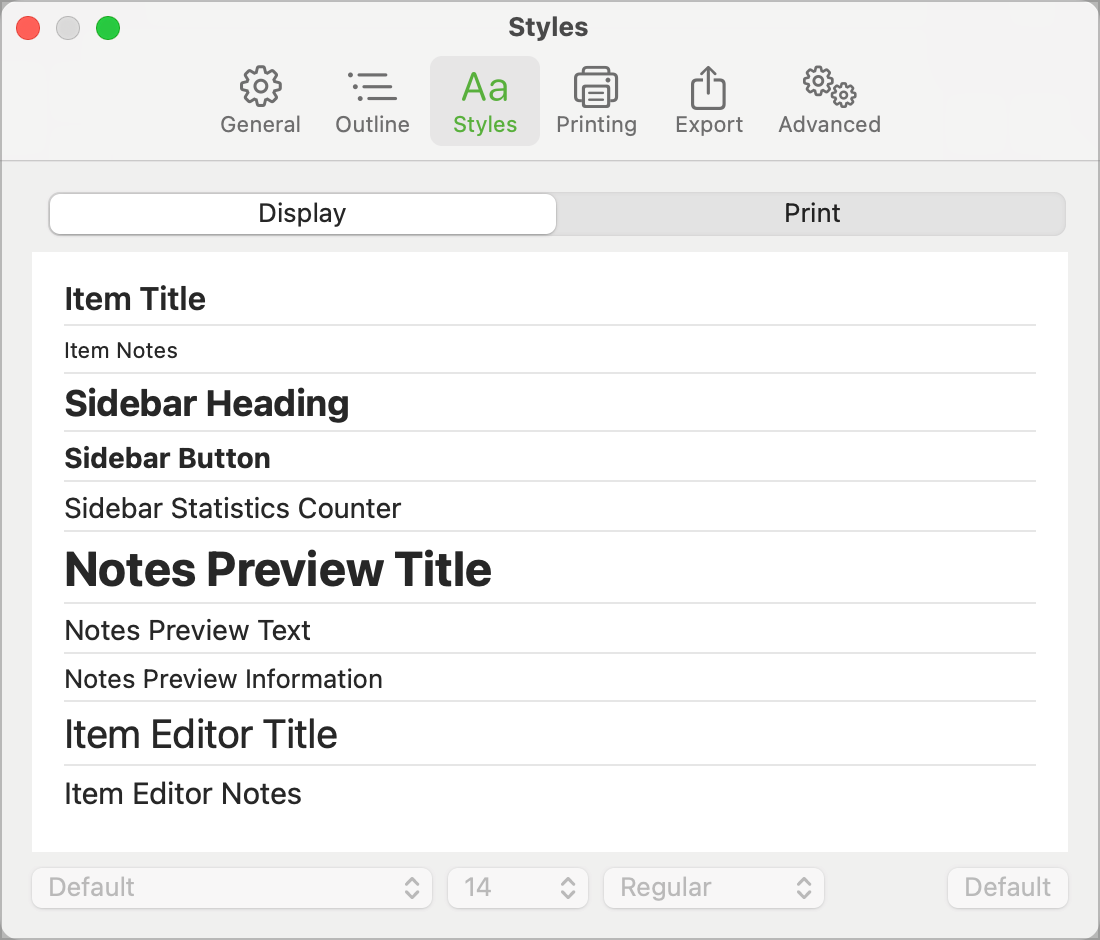Open the Regular font weight dropdown
This screenshot has height=940, width=1100.
713,887
